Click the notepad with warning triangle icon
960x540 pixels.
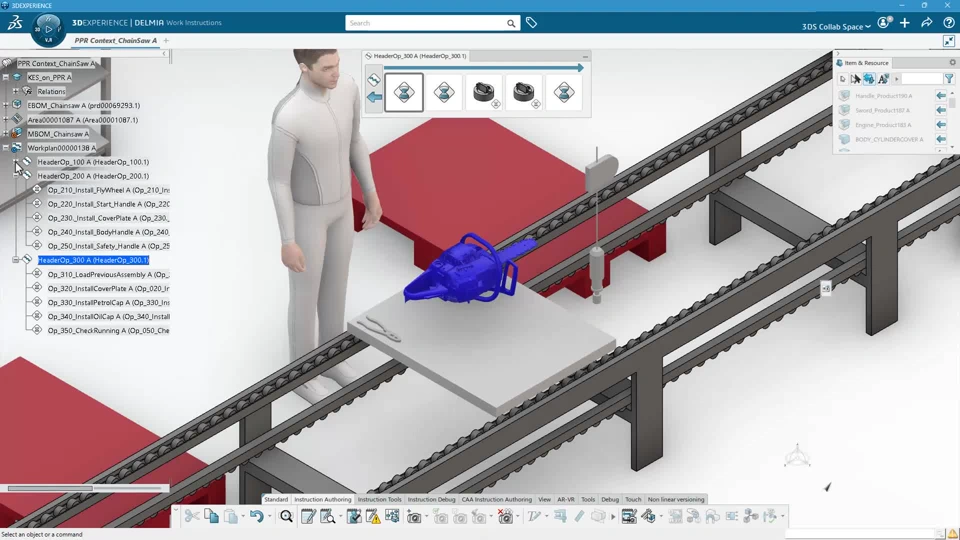(x=373, y=516)
